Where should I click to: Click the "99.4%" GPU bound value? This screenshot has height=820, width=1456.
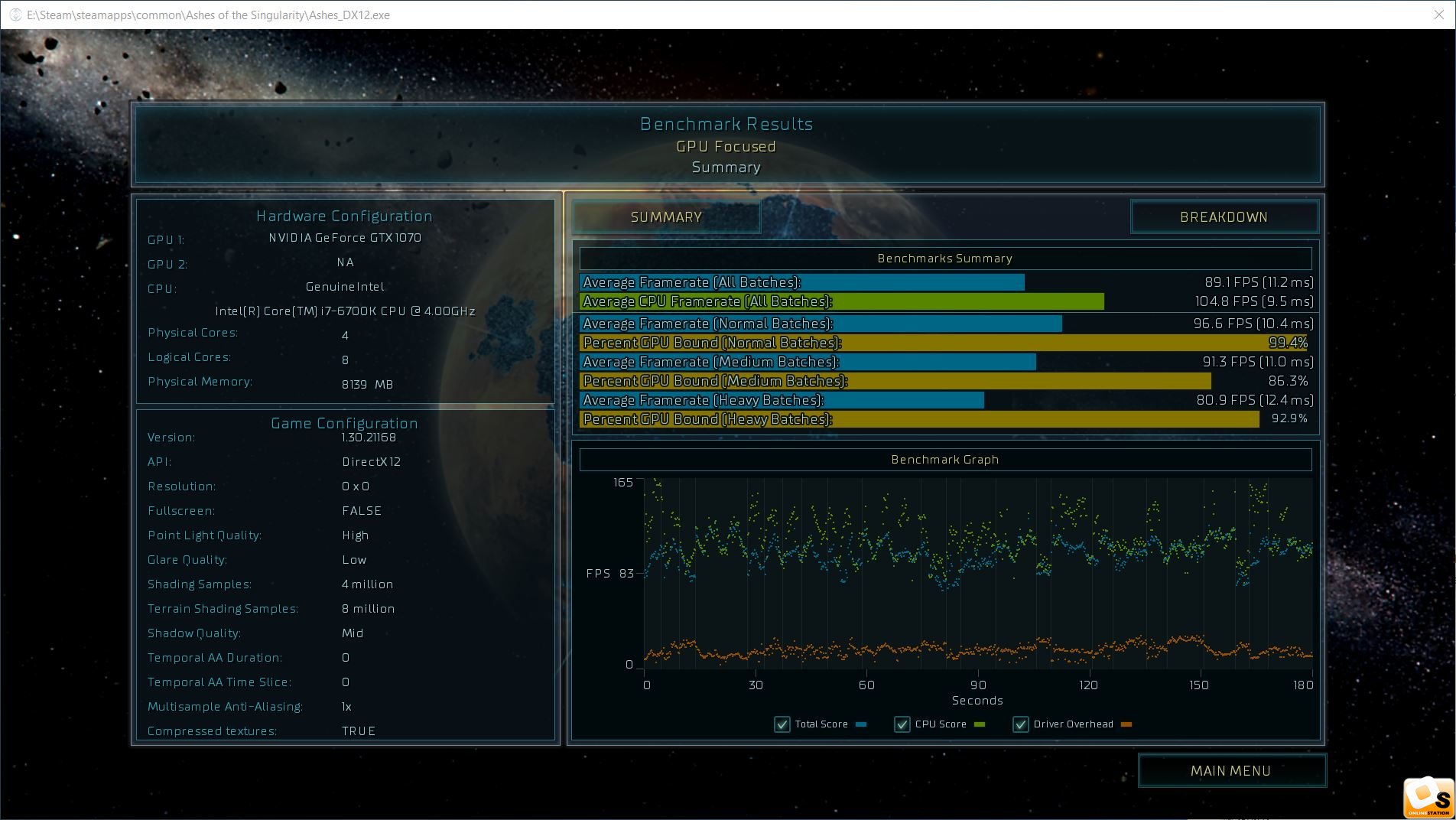click(1288, 343)
